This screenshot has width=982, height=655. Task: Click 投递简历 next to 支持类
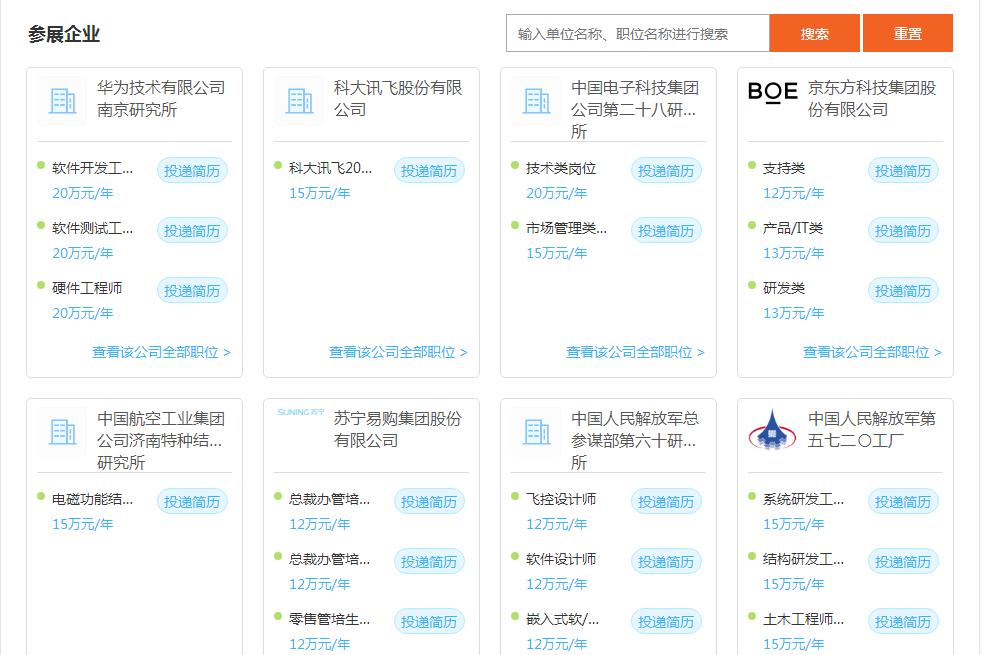pos(902,171)
